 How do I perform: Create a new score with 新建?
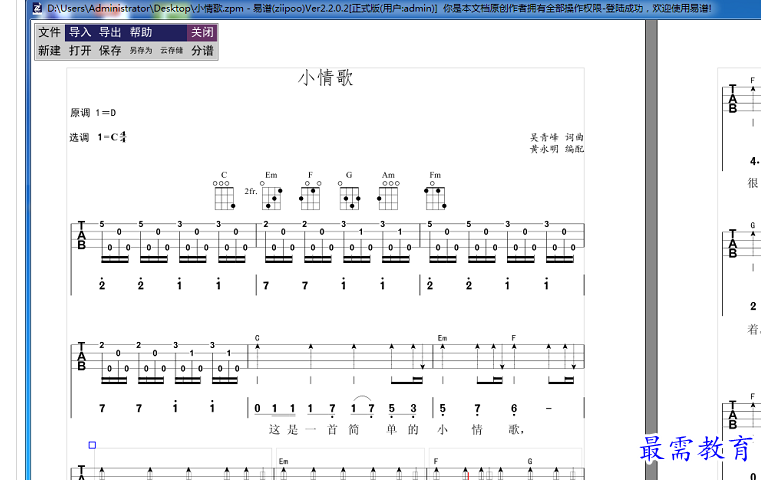coord(50,50)
